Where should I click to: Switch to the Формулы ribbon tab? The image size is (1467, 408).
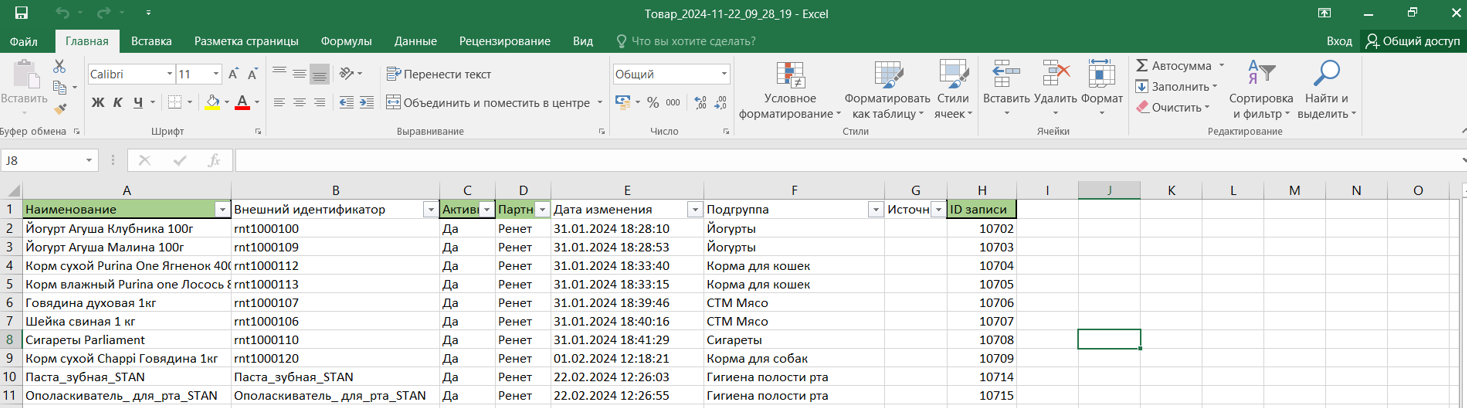coord(346,41)
